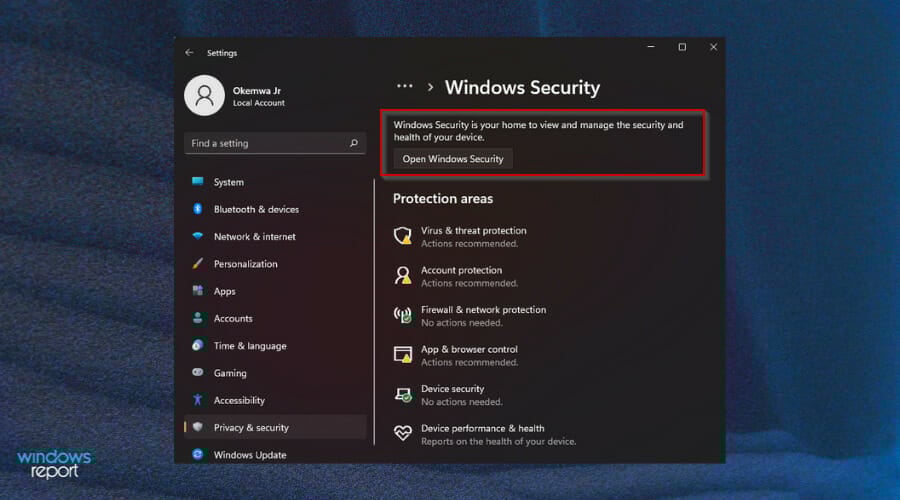Click the Accessibility figure icon
Viewport: 900px width, 500px height.
tap(197, 400)
